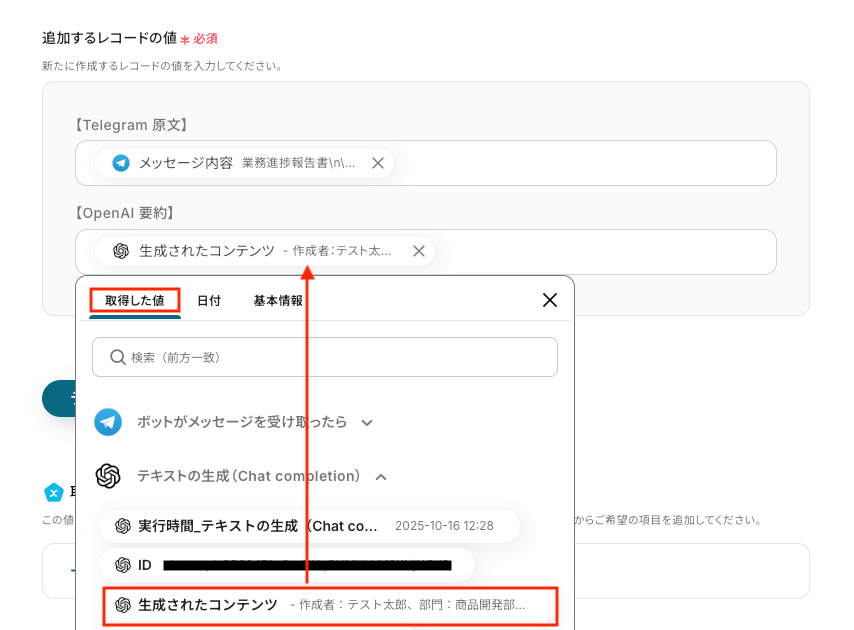Image resolution: width=854 pixels, height=630 pixels.
Task: Select the ID value row
Action: (x=286, y=565)
